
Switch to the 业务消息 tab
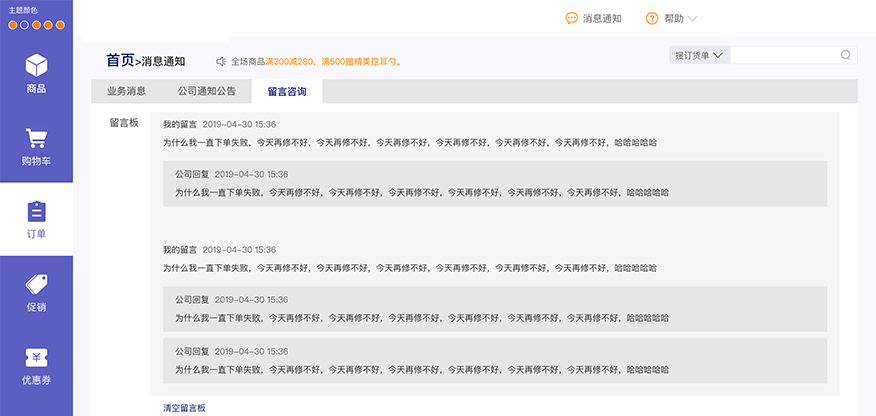[x=127, y=91]
